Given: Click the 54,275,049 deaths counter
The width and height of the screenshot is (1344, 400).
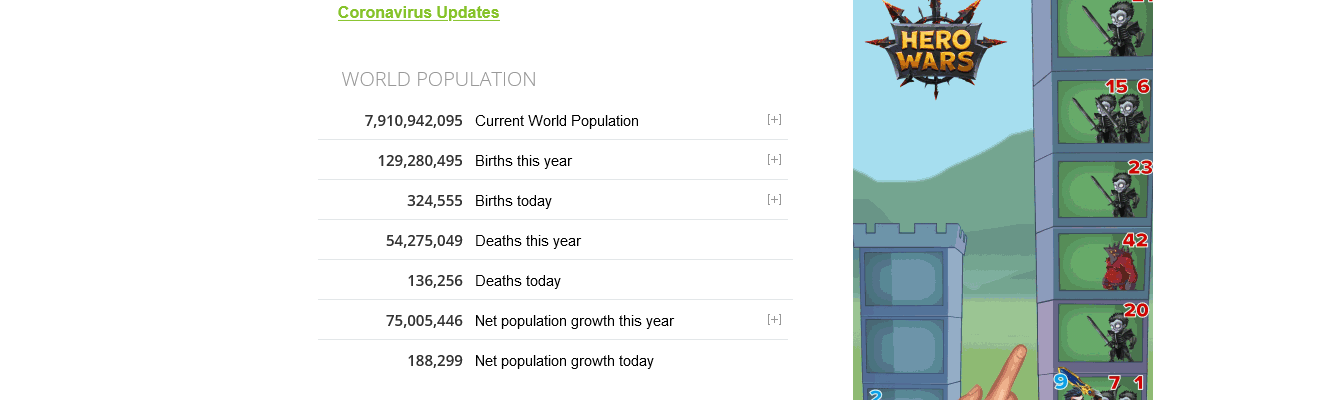Looking at the screenshot, I should (424, 241).
